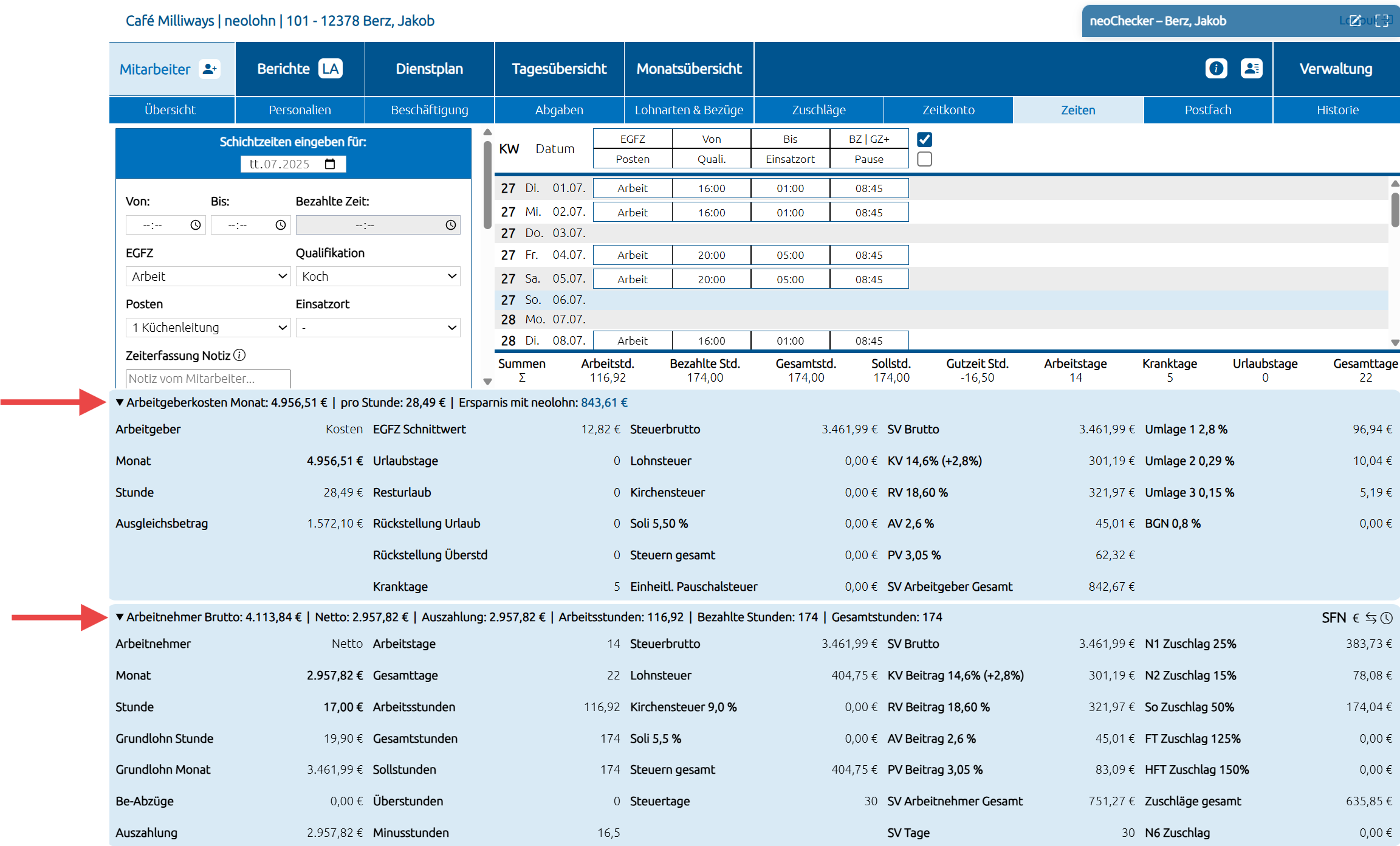Viewport: 1400px width, 846px height.
Task: Click the swap arrows icon next to SFN
Action: [1371, 618]
